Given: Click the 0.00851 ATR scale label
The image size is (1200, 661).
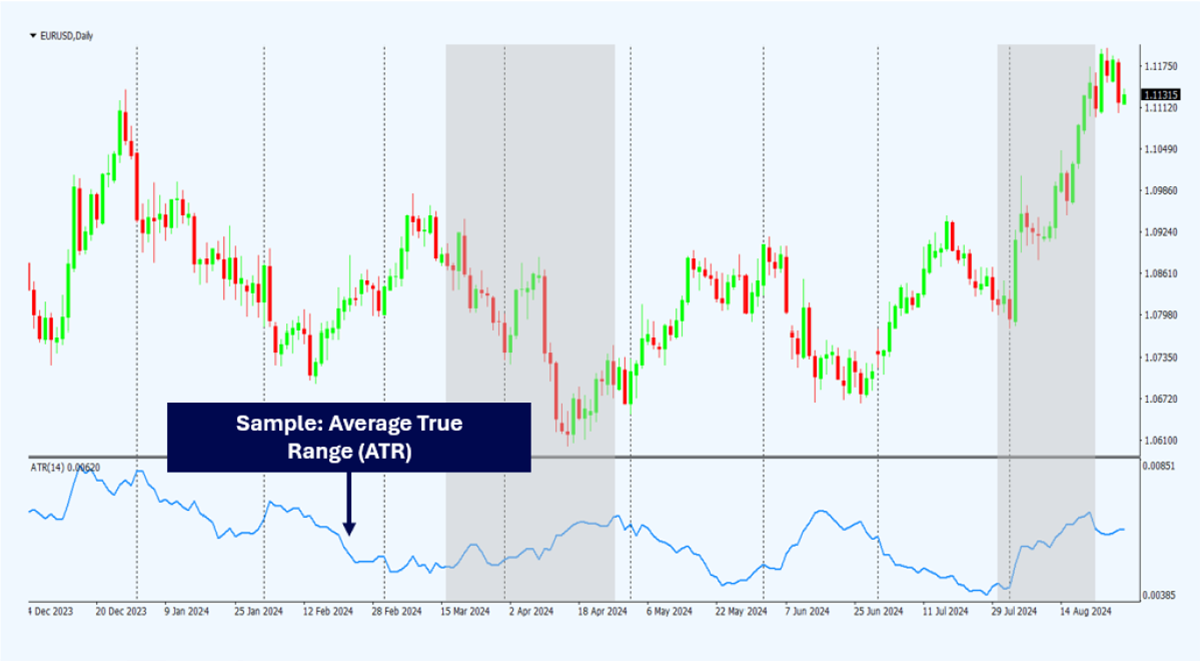Looking at the screenshot, I should point(1160,465).
